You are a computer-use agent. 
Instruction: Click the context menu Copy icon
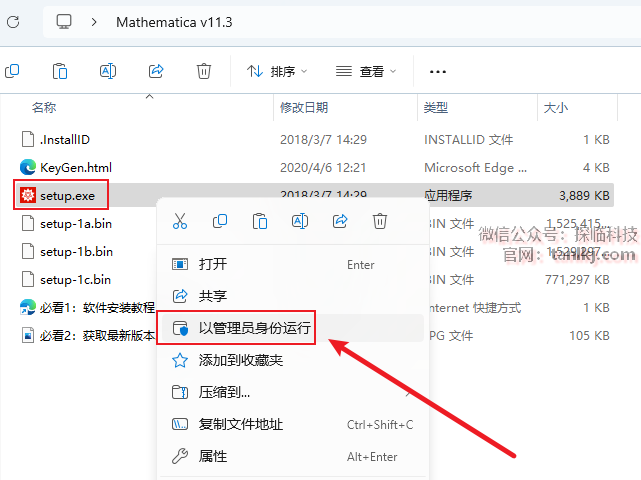click(220, 221)
